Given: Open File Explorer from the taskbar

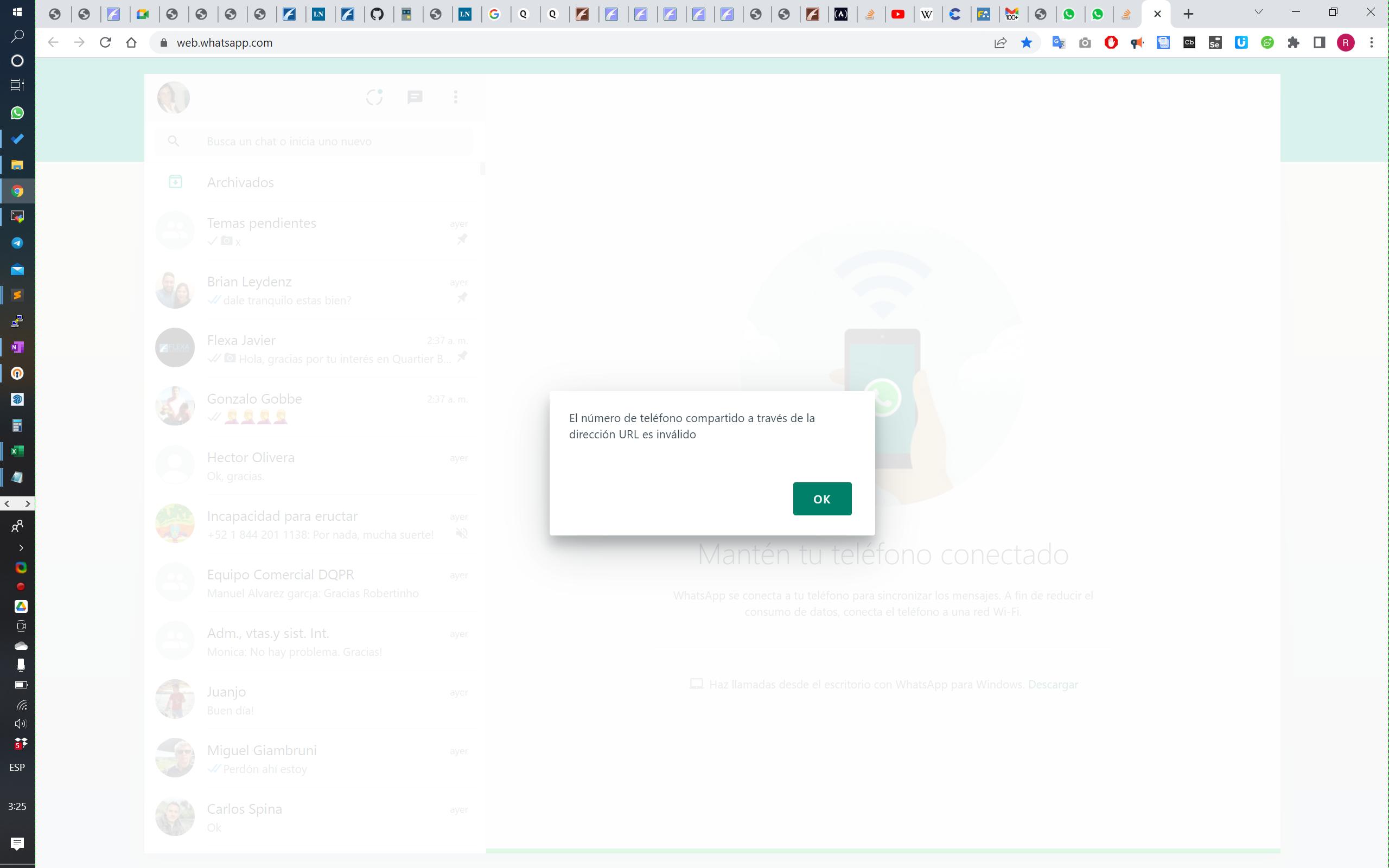Looking at the screenshot, I should point(17,165).
